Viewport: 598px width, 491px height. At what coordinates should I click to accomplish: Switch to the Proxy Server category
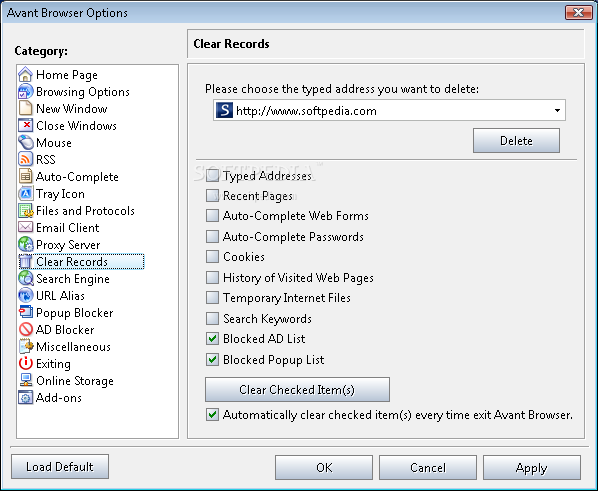pyautogui.click(x=68, y=245)
